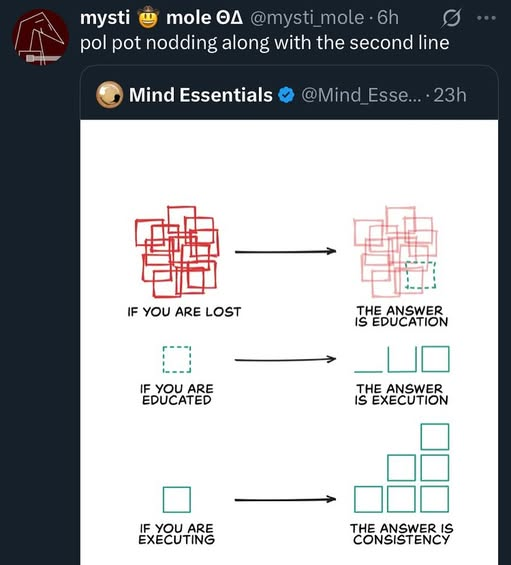Screen dimensions: 511x565
Task: Click the 23h quoted tweet timestamp
Action: click(x=450, y=95)
